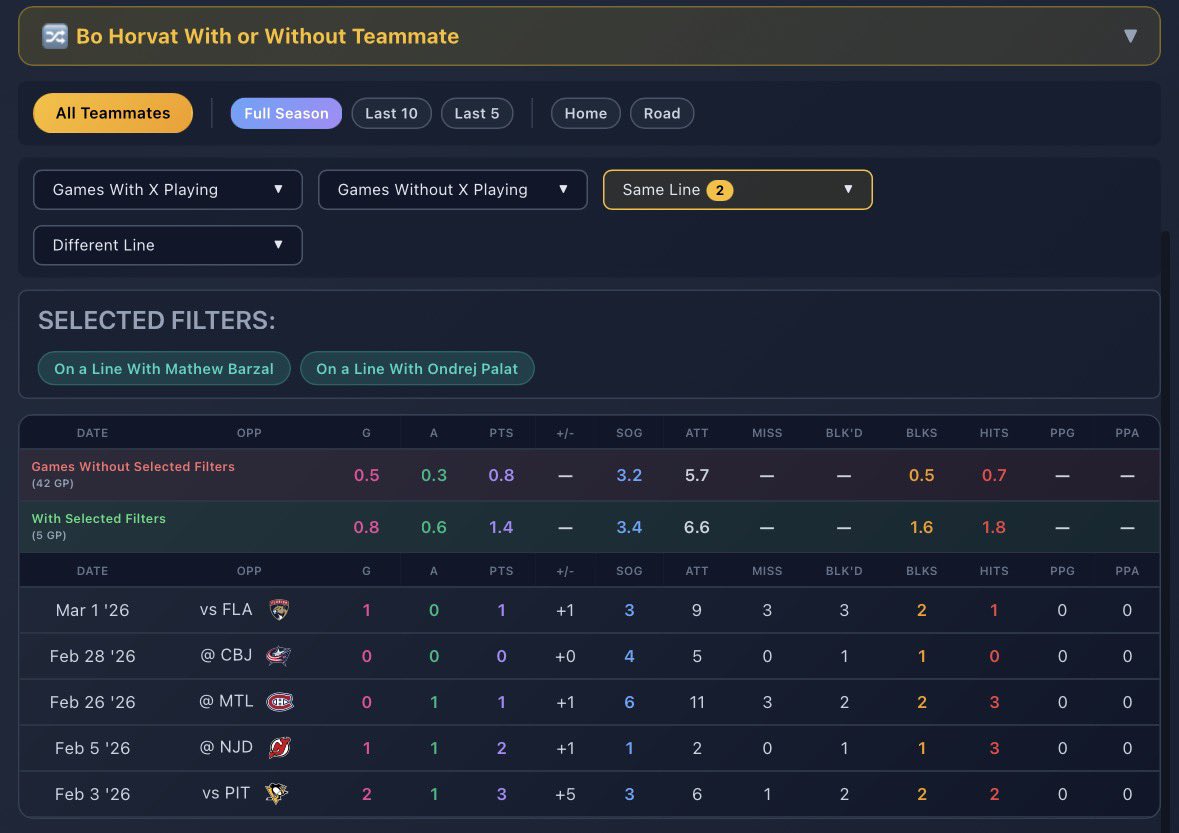Open Games Without X Playing dropdown
1179x833 pixels.
click(x=453, y=189)
